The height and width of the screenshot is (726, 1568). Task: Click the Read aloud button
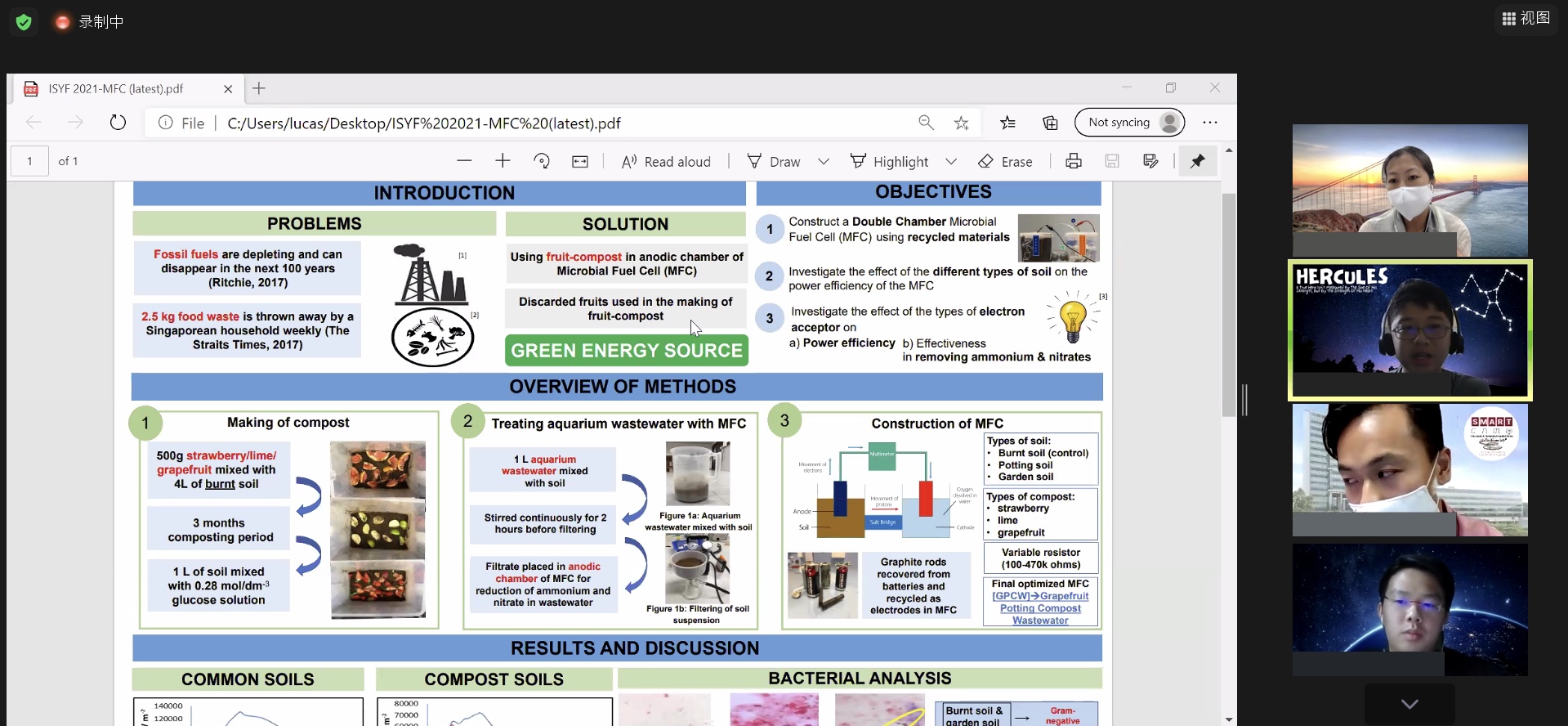pyautogui.click(x=666, y=161)
